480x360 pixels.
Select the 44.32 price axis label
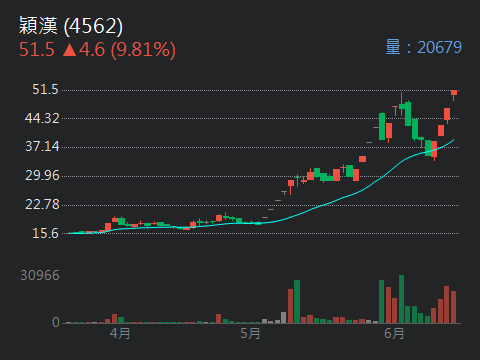point(42,118)
